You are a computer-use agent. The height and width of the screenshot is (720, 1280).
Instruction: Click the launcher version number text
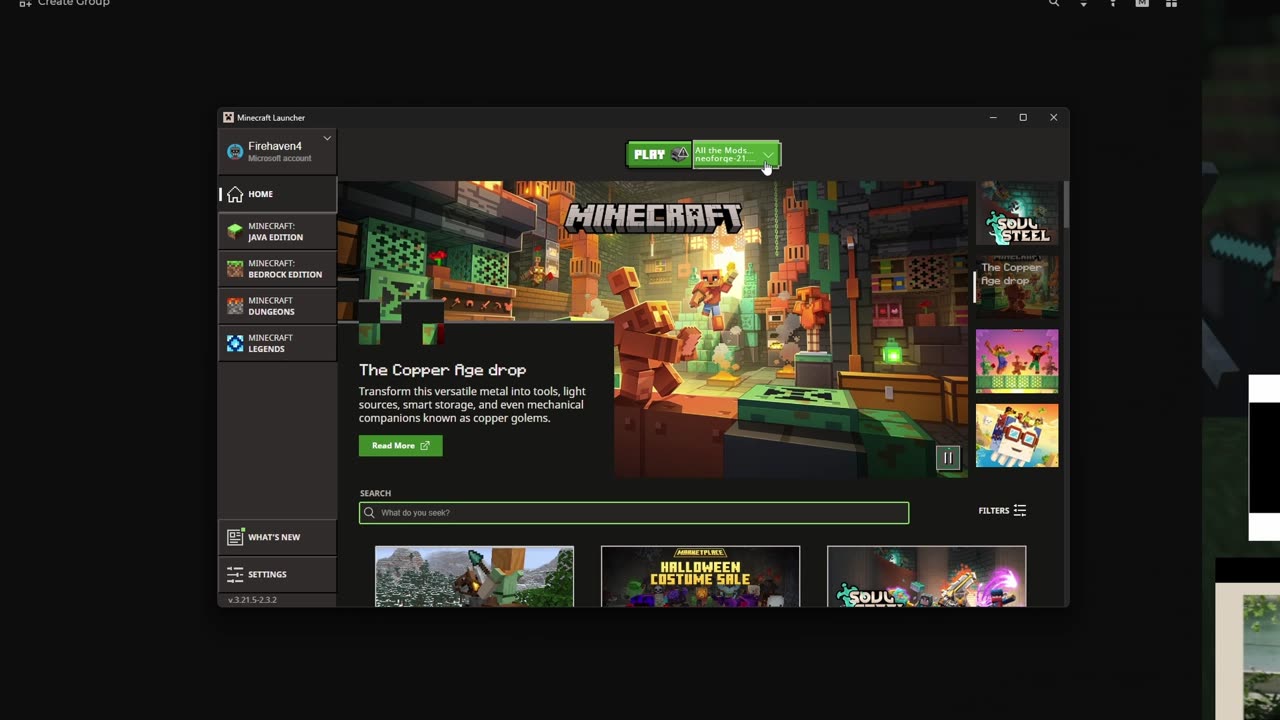pos(253,600)
